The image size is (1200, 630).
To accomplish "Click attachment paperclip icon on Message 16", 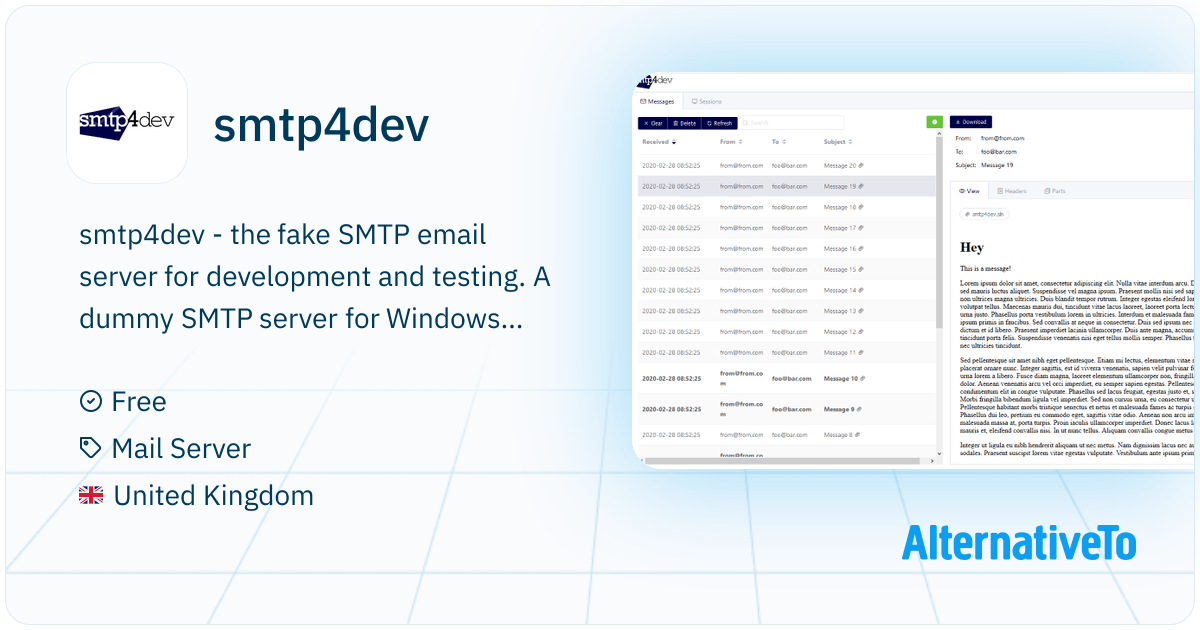I will pos(861,249).
